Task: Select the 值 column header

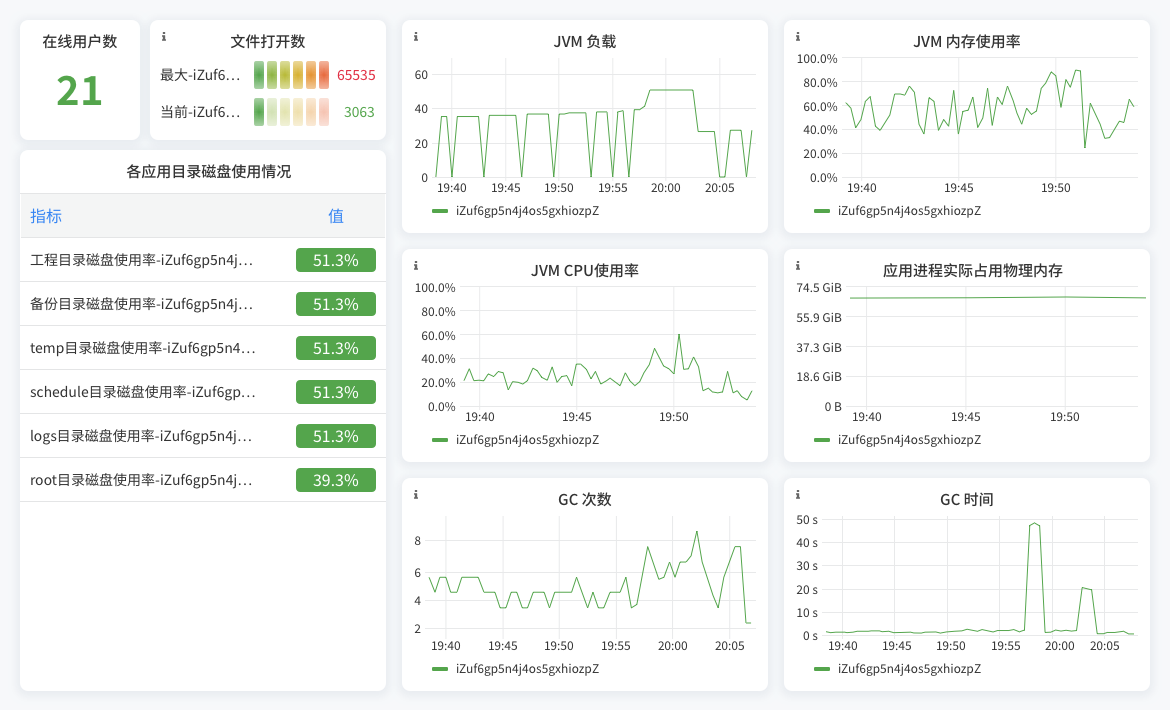Action: click(335, 216)
